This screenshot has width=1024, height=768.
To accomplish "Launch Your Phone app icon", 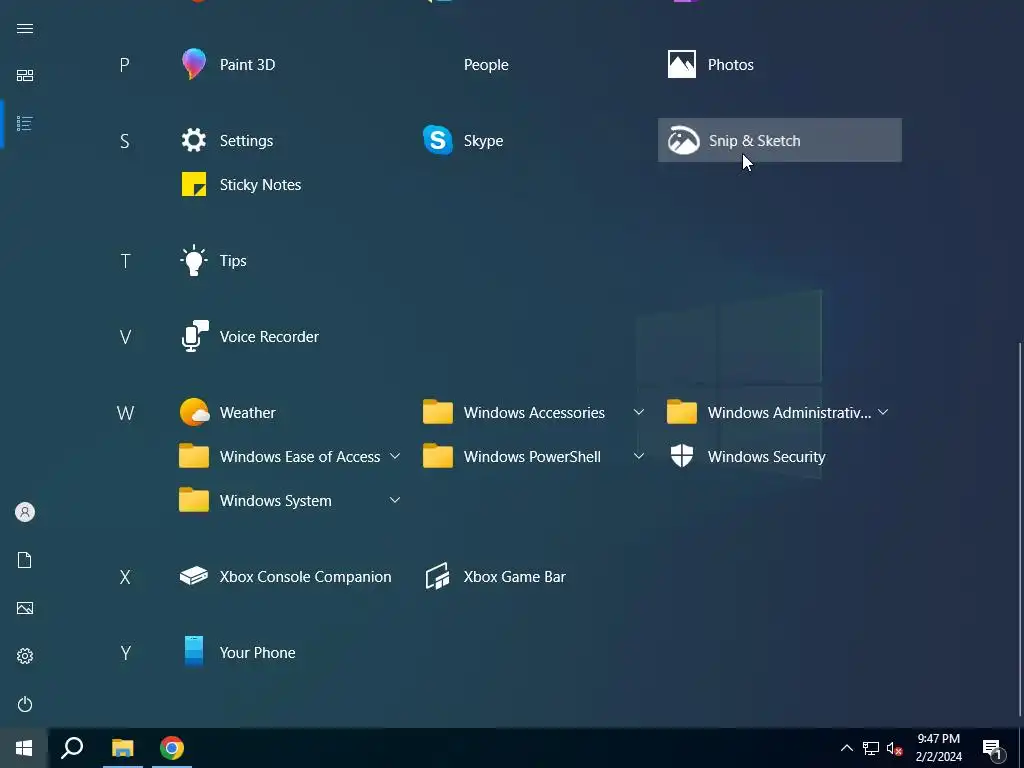I will coord(194,652).
